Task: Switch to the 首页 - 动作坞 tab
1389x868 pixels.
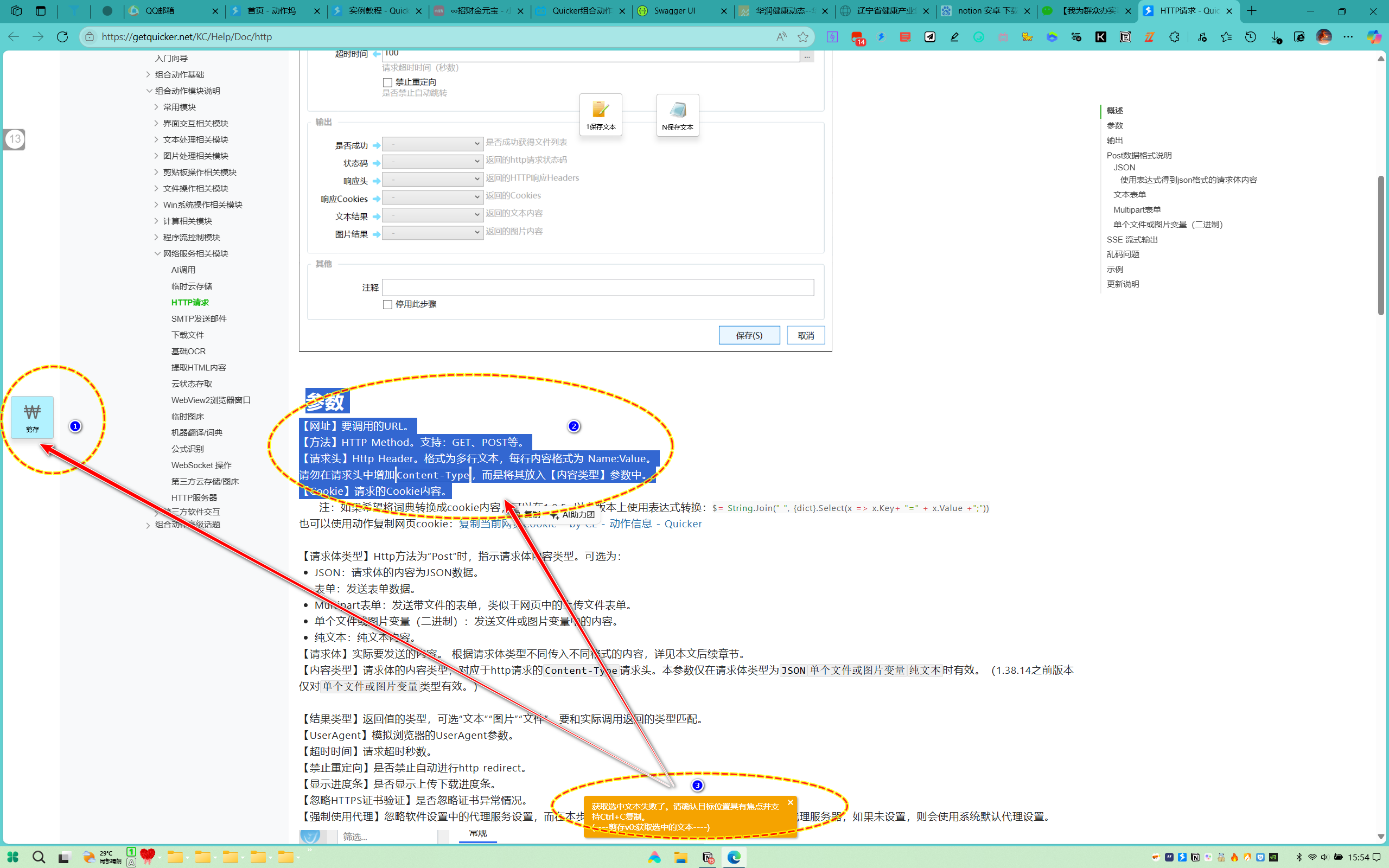Action: [x=276, y=11]
